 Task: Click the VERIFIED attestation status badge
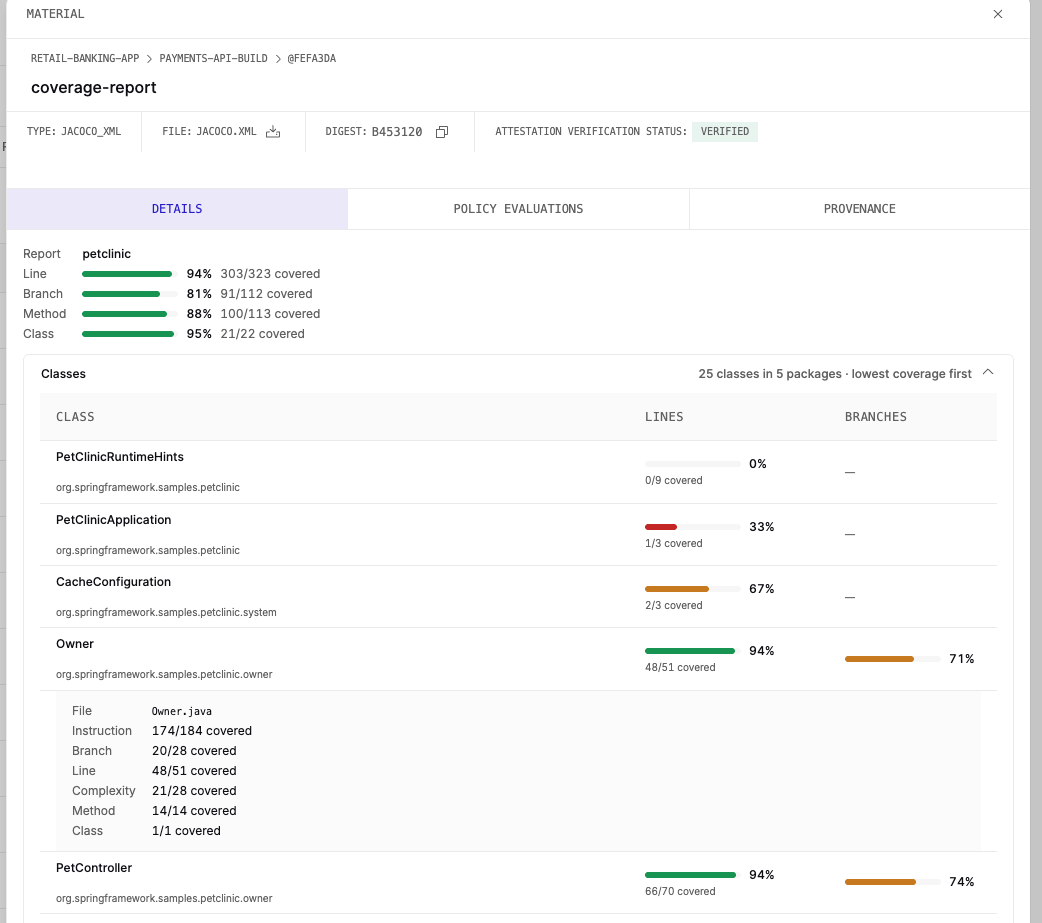[x=724, y=132]
